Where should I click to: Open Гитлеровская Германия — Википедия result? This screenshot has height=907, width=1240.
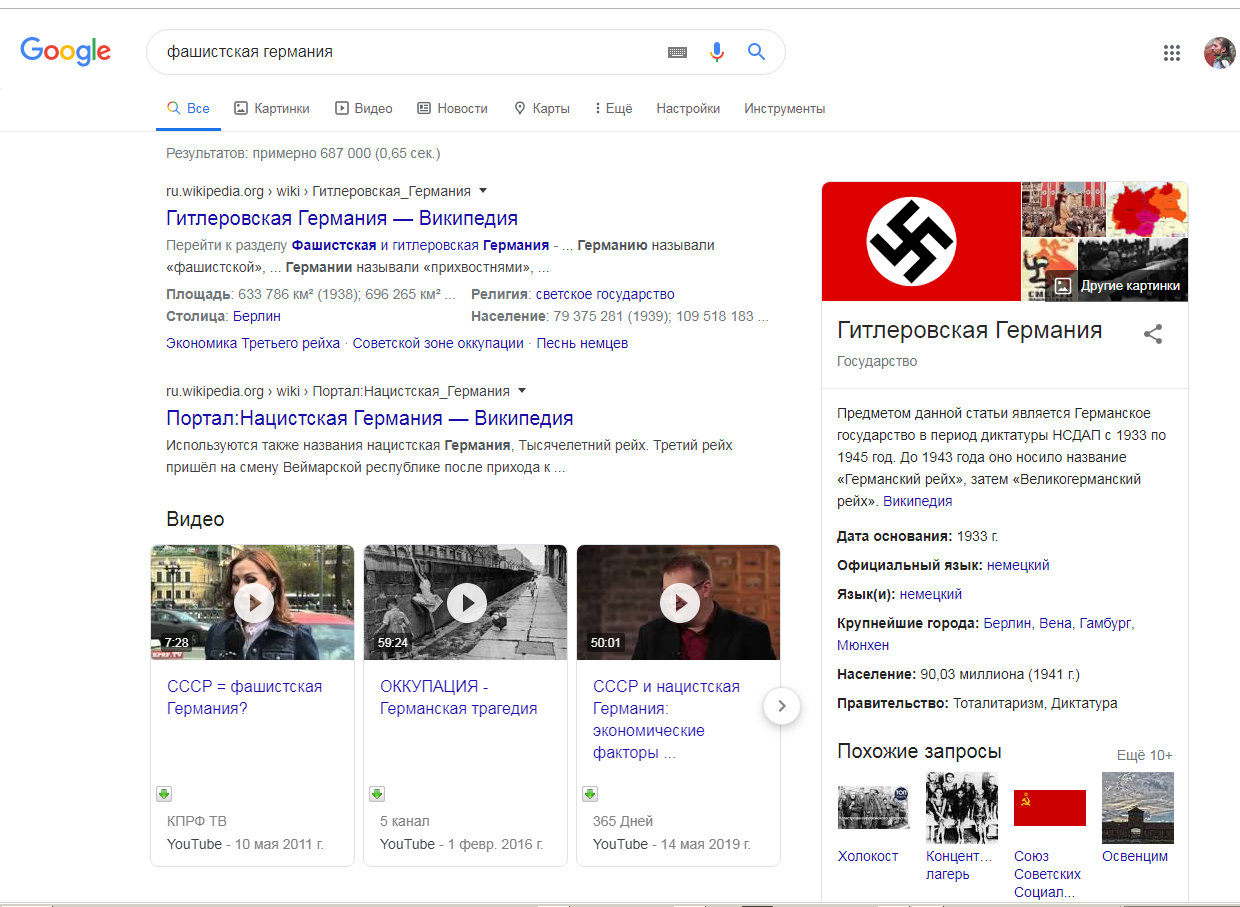(342, 218)
